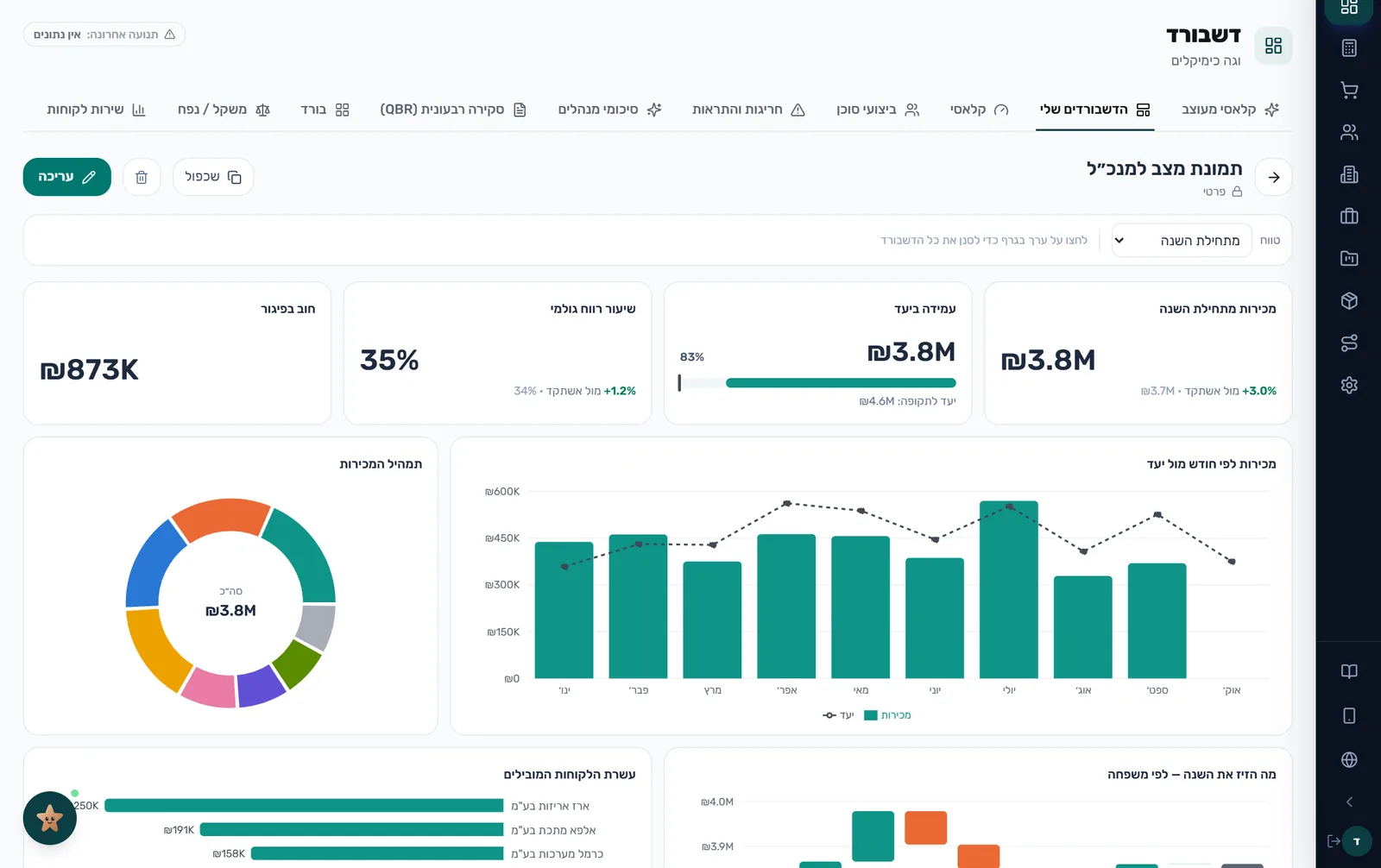Open the משקף / נפח tab
This screenshot has height=868, width=1381.
(x=224, y=110)
